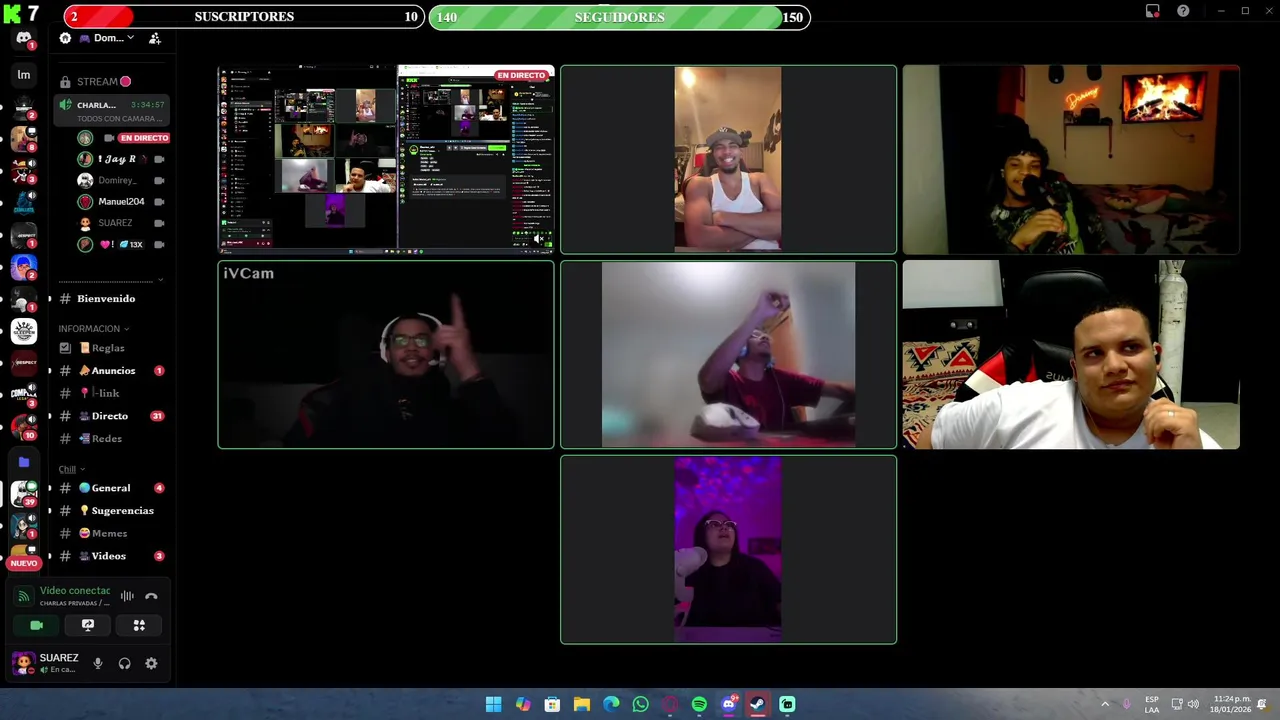The width and height of the screenshot is (1280, 720).
Task: Focus the purple-lit video tile
Action: tap(728, 550)
